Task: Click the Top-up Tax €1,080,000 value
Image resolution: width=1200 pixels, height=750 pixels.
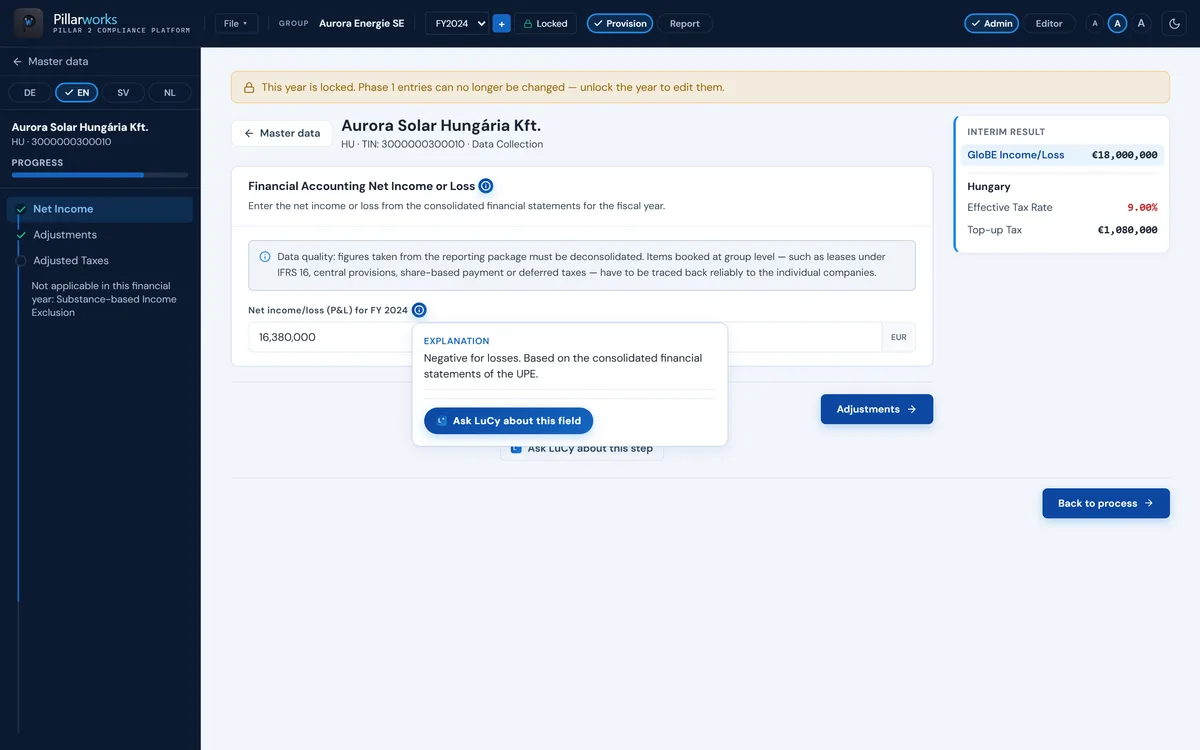Action: (x=1127, y=230)
